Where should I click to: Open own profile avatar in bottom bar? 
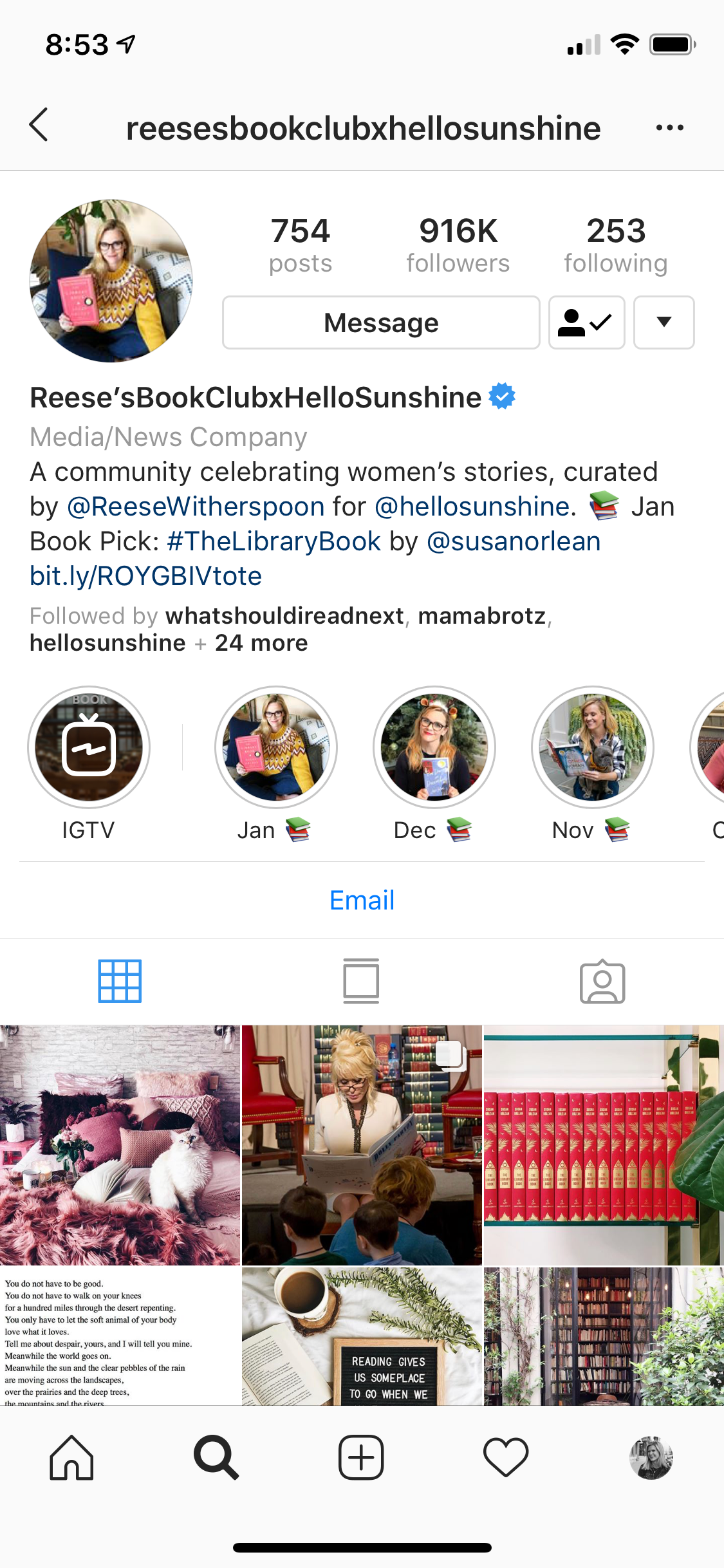coord(651,1457)
